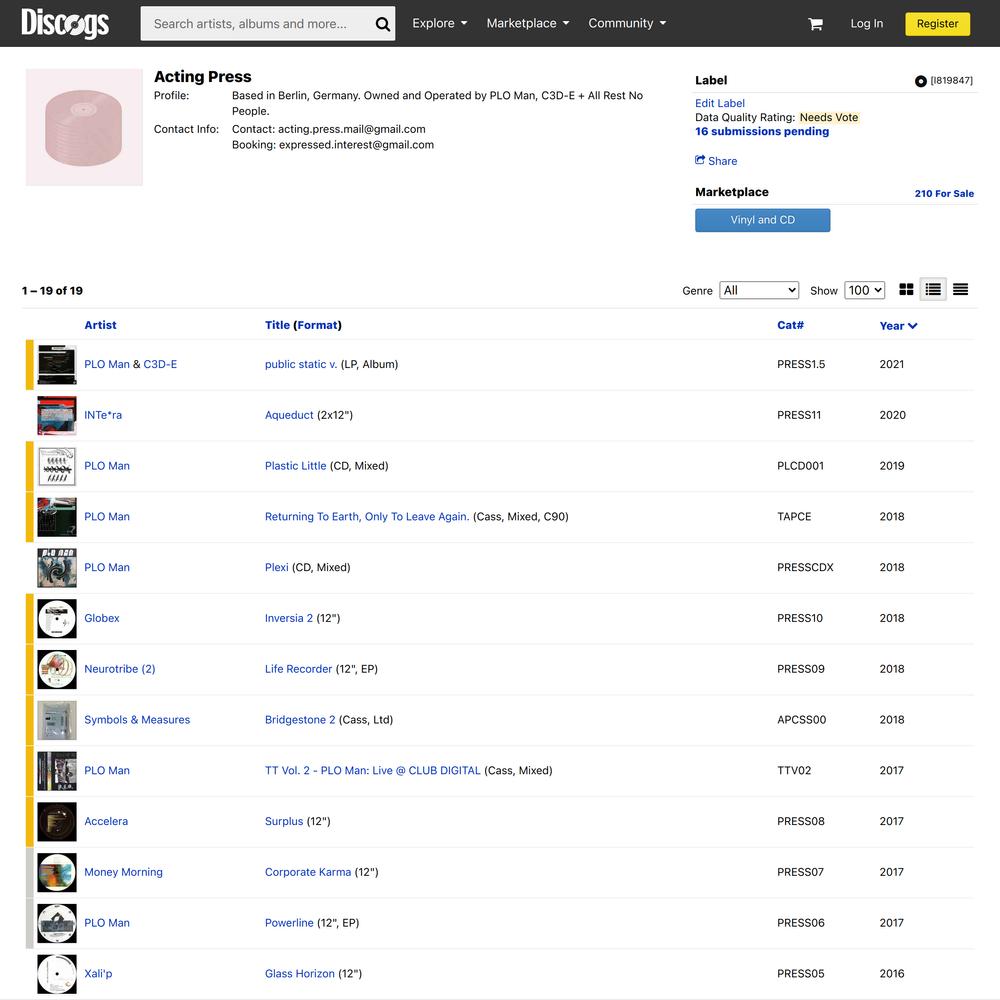Click into the search artists field
Image resolution: width=1000 pixels, height=1000 pixels.
(258, 24)
